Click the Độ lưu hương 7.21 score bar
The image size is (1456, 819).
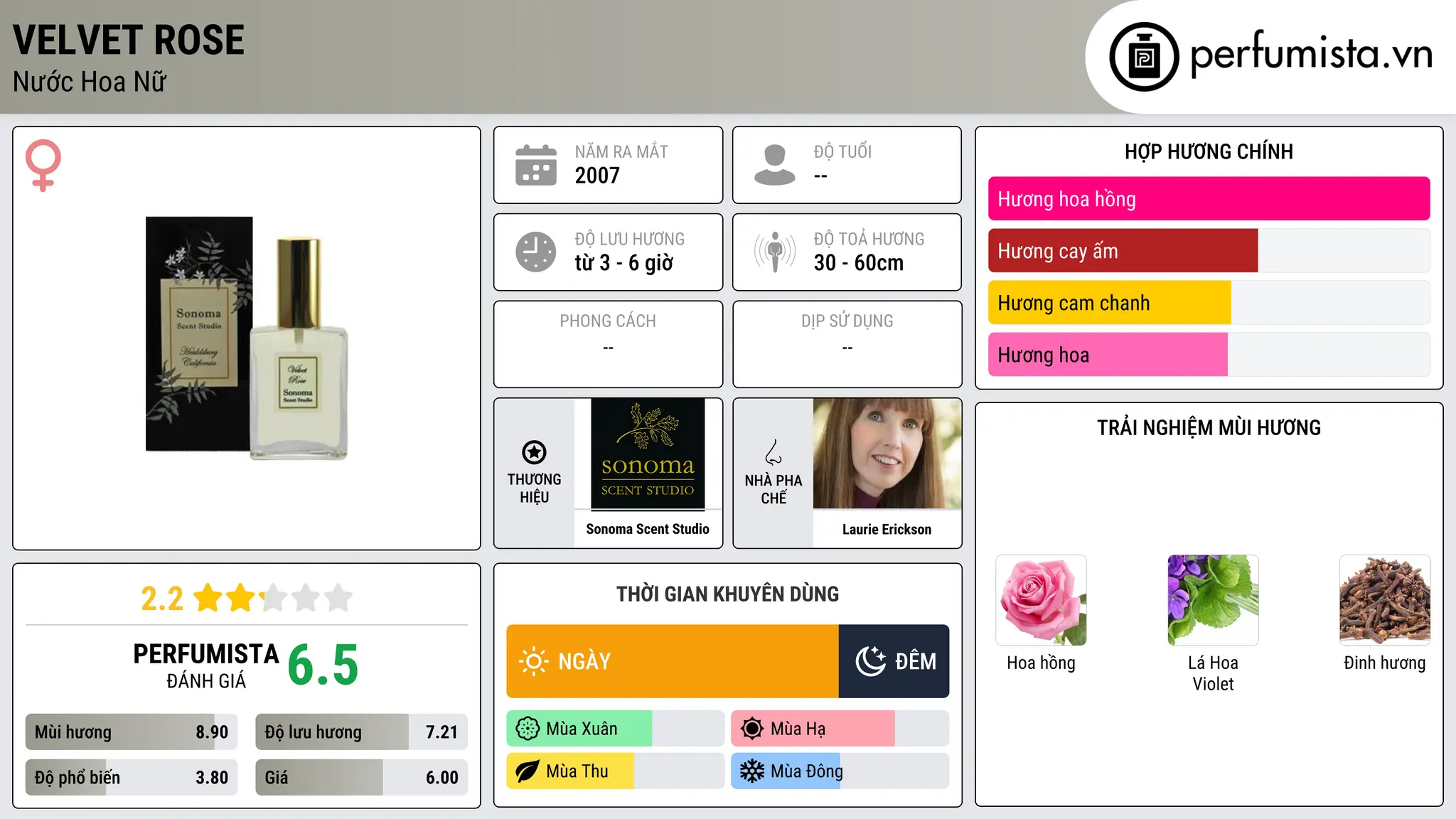[362, 732]
